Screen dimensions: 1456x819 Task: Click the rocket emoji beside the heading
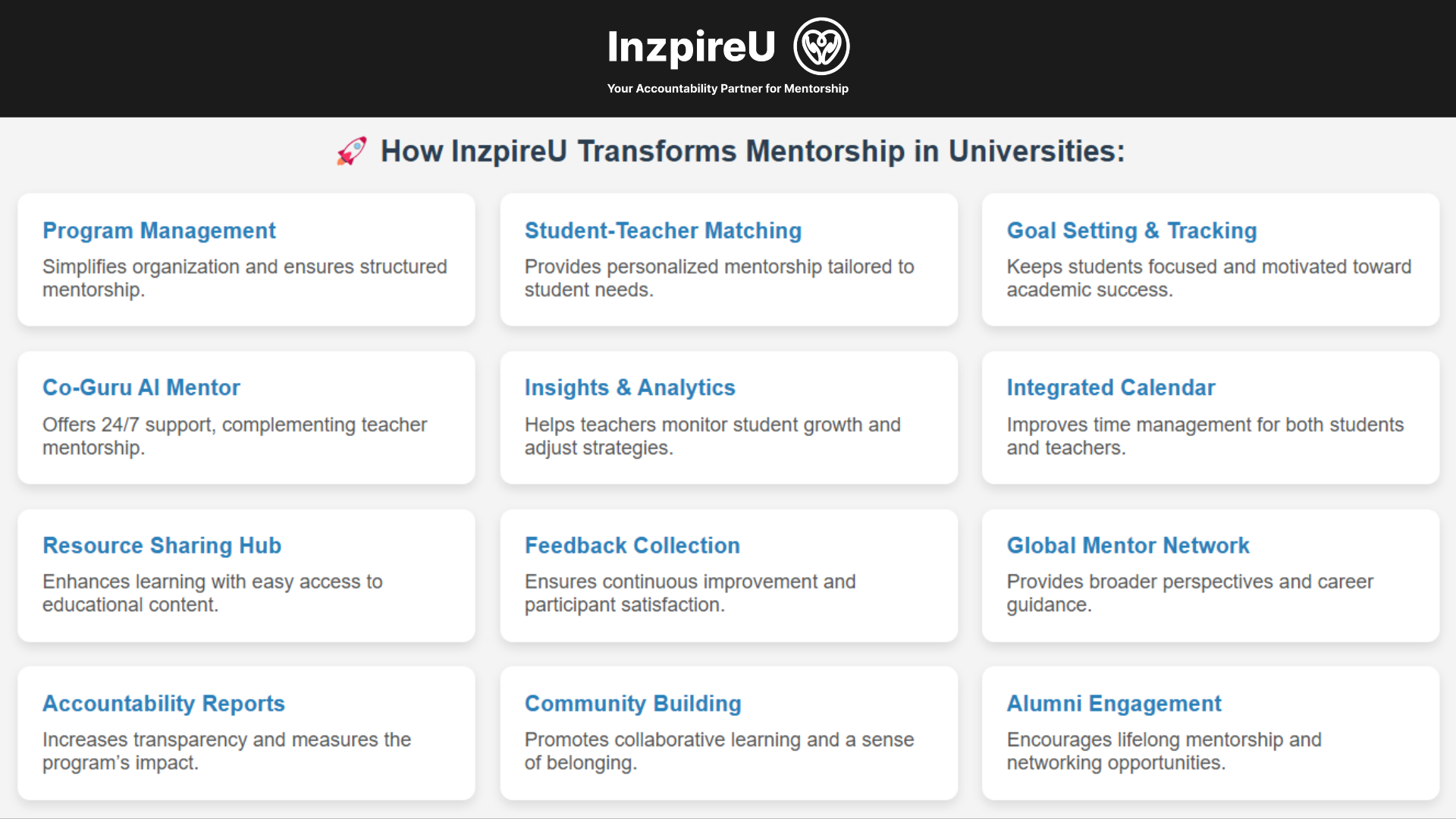click(352, 151)
